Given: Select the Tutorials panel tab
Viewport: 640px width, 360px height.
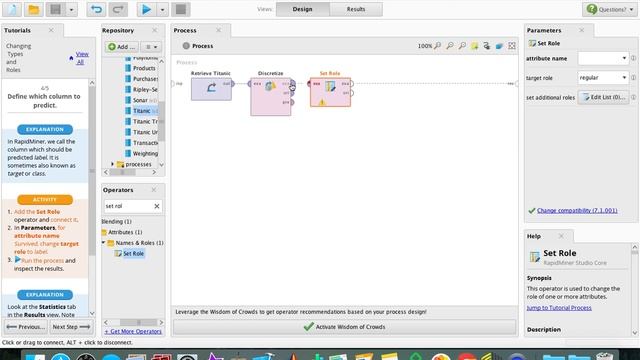Looking at the screenshot, I should [18, 30].
